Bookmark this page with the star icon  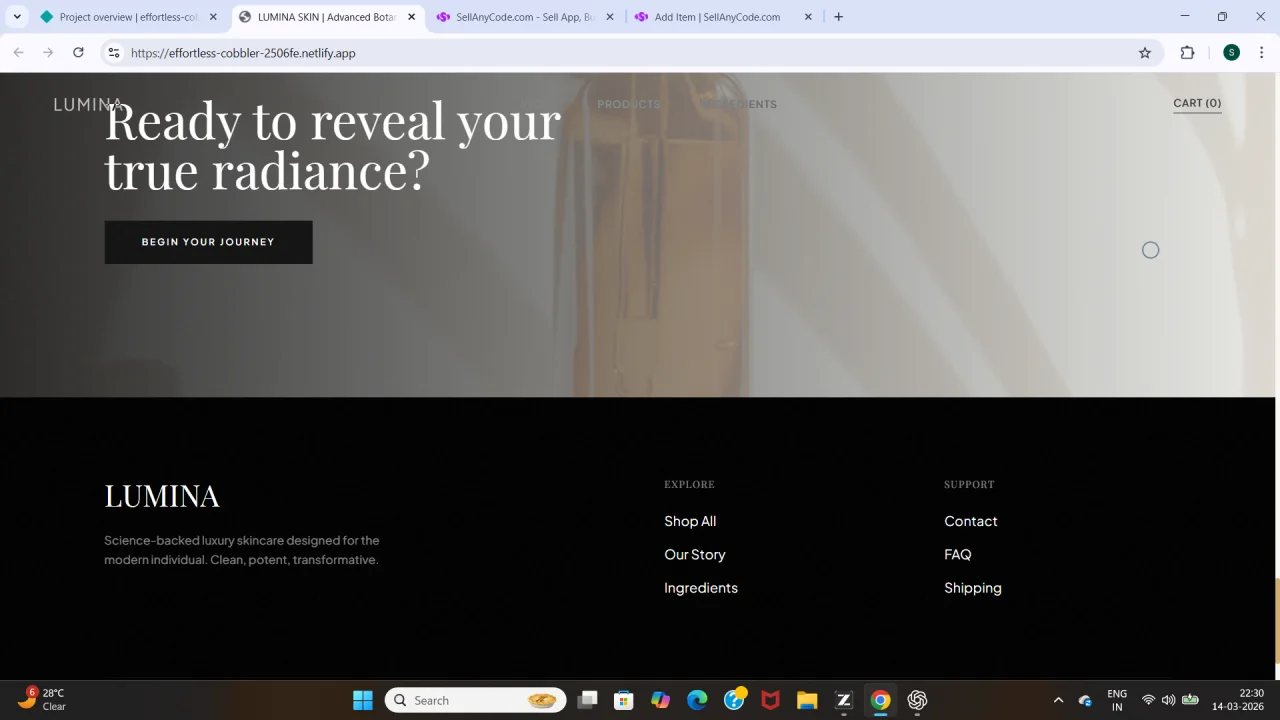(1145, 53)
